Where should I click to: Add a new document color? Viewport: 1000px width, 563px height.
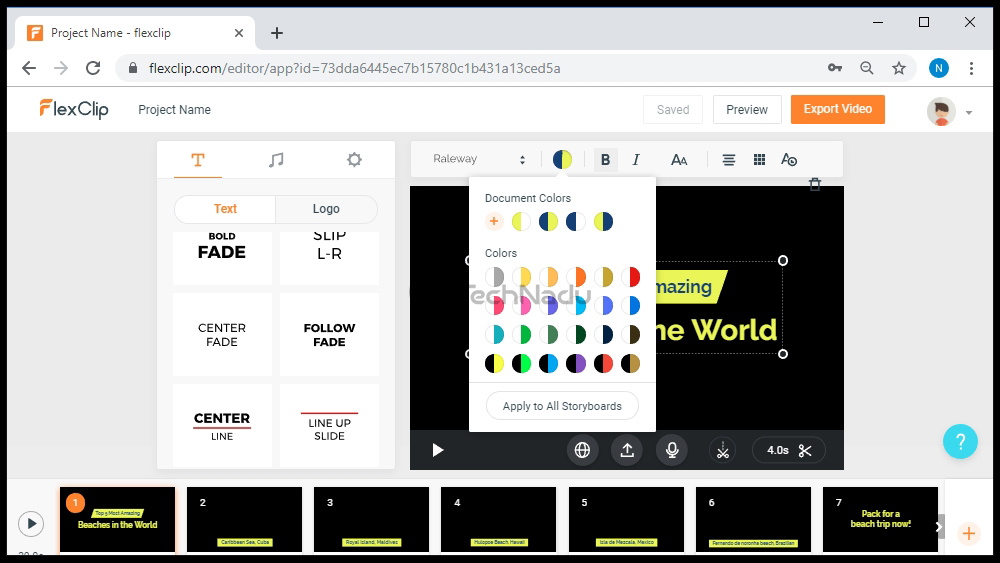click(x=494, y=221)
